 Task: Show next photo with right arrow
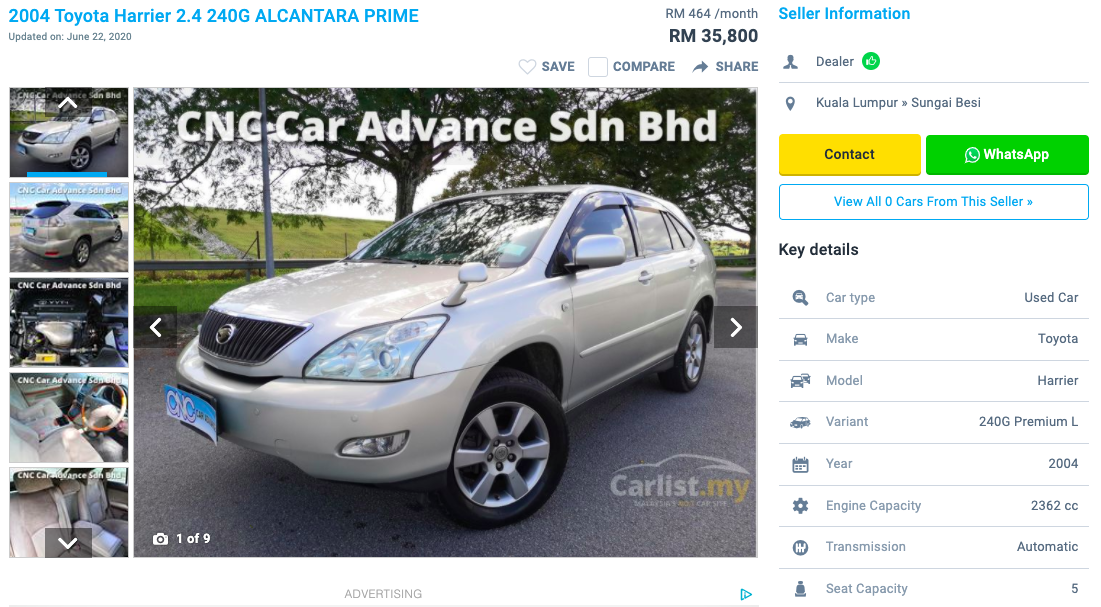(736, 327)
